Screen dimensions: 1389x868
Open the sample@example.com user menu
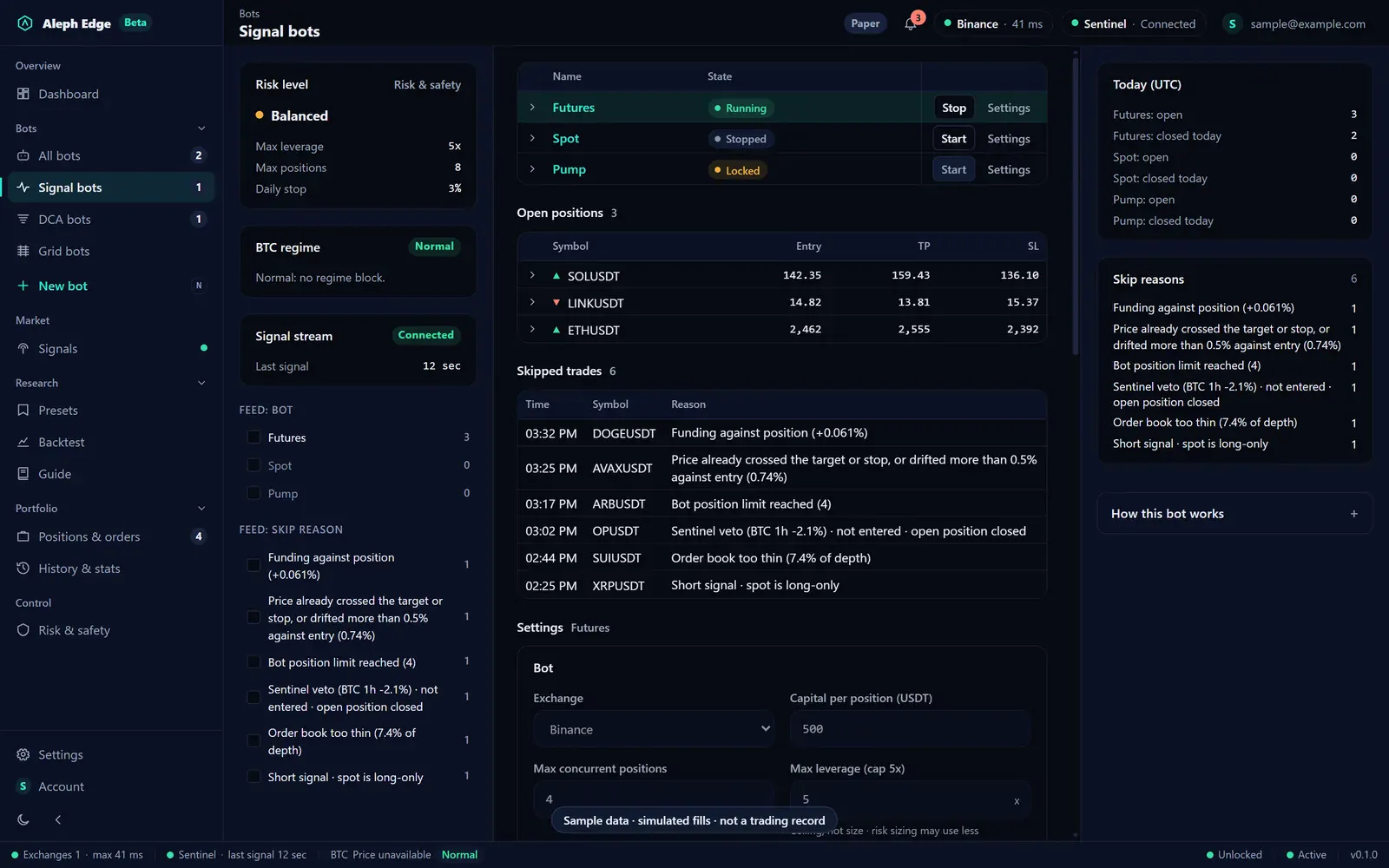[x=1294, y=23]
